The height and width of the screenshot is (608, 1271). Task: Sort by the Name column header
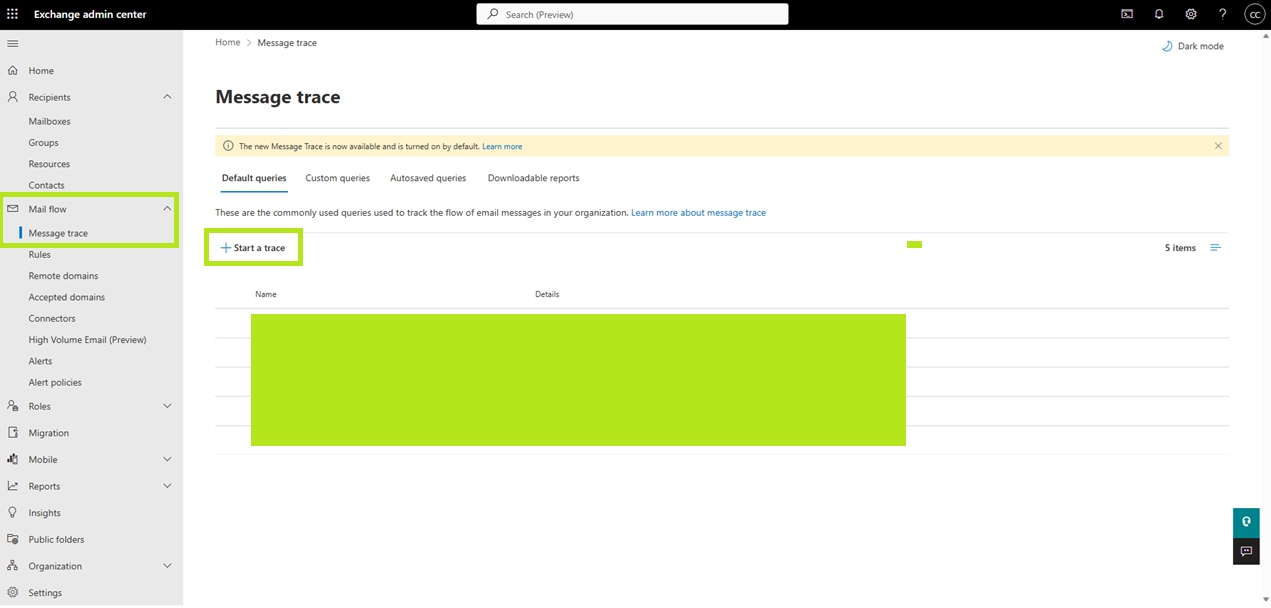coord(266,294)
